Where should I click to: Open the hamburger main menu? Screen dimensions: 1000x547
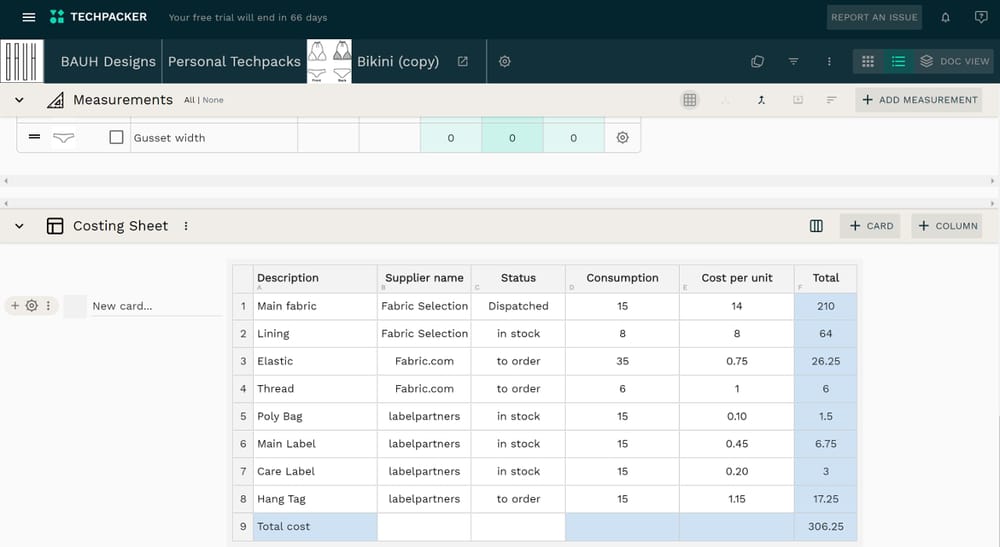coord(28,17)
